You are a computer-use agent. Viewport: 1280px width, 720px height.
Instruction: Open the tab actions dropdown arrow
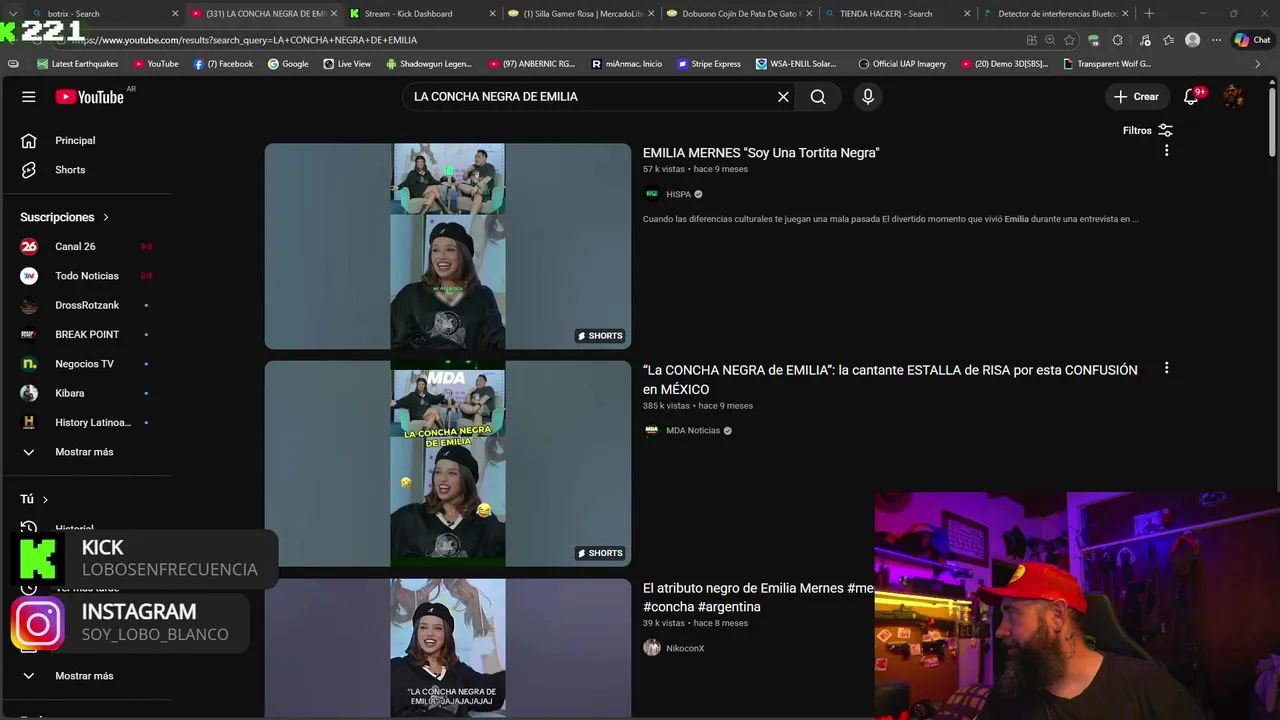tap(13, 14)
